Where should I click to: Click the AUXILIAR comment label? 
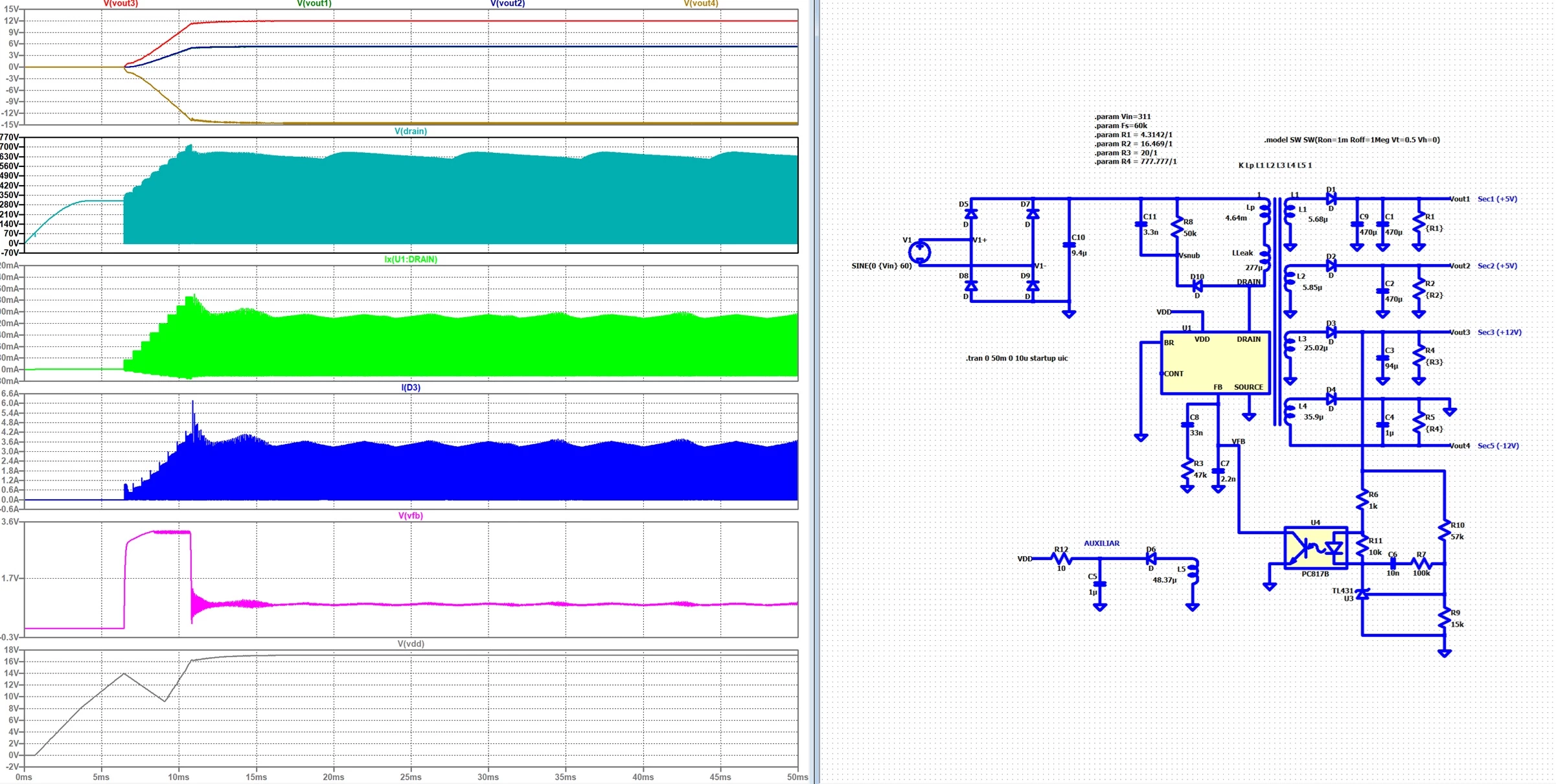pyautogui.click(x=1101, y=544)
